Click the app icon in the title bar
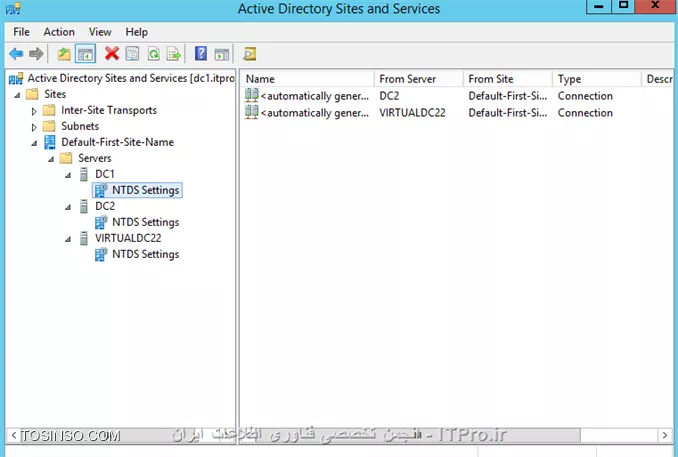678x457 pixels. 13,8
